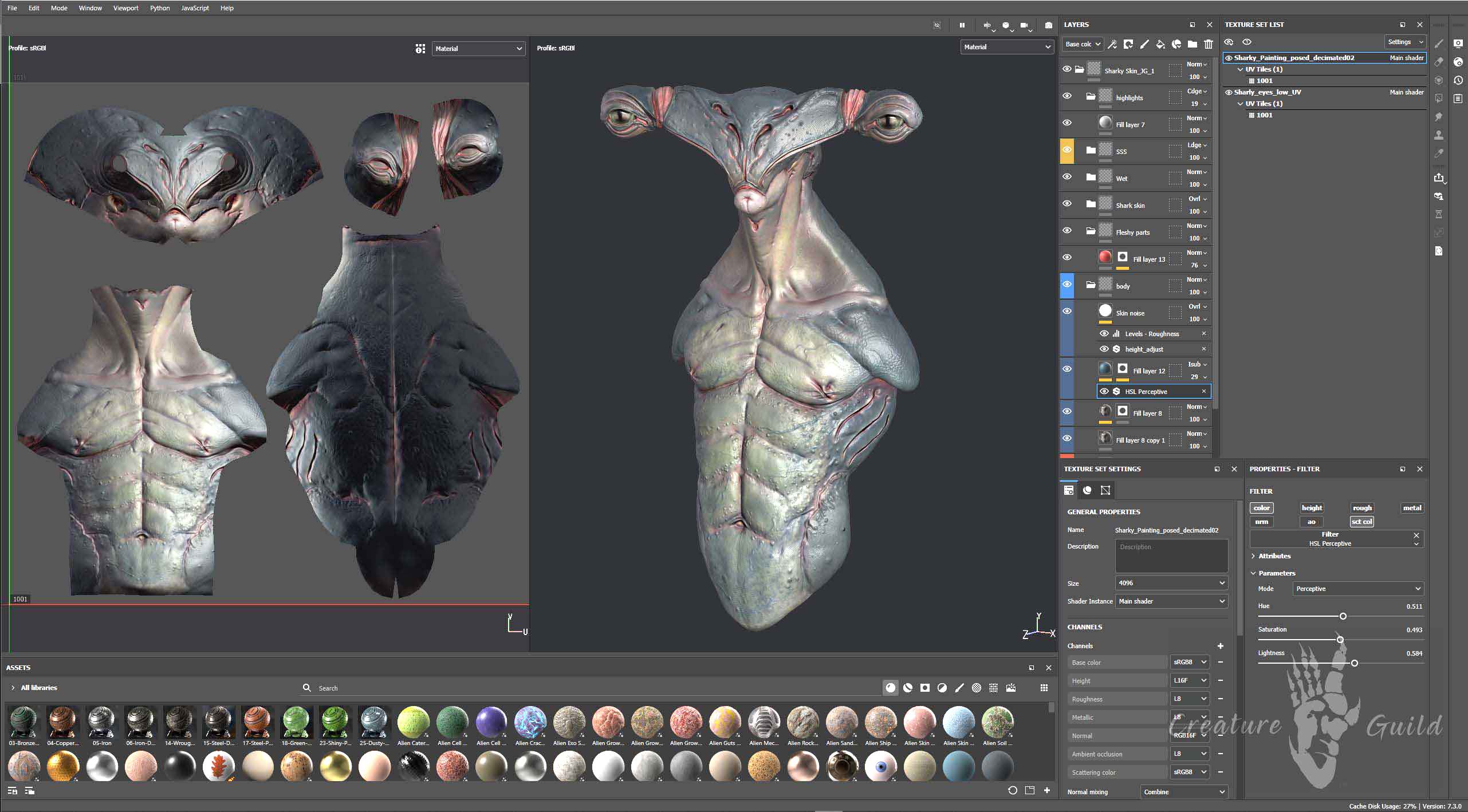Open the Mode Perceptive dropdown
This screenshot has height=812, width=1468.
pyautogui.click(x=1357, y=589)
